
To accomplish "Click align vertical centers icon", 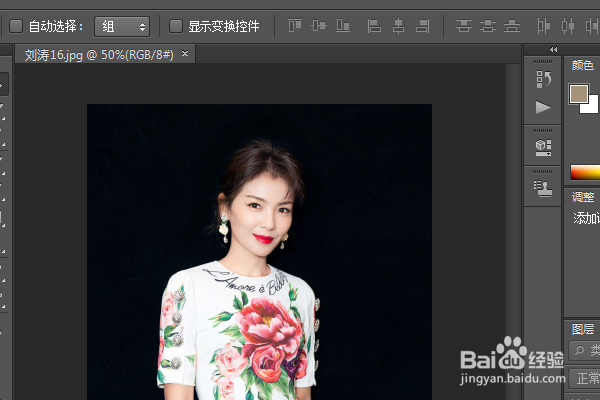I will tap(319, 26).
